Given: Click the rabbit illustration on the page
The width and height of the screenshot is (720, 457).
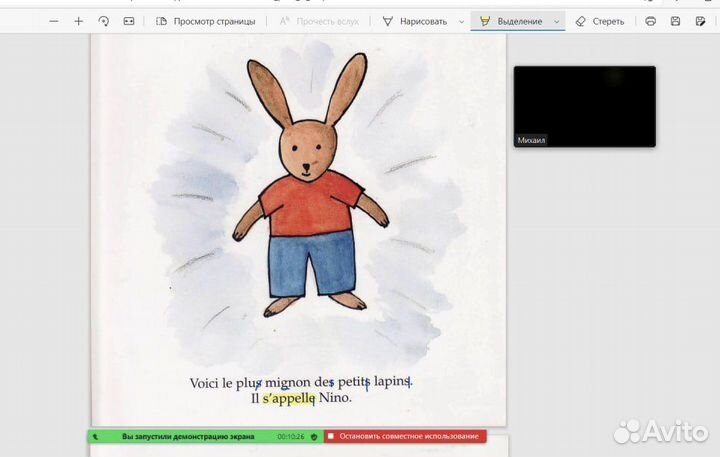Looking at the screenshot, I should 309,184.
